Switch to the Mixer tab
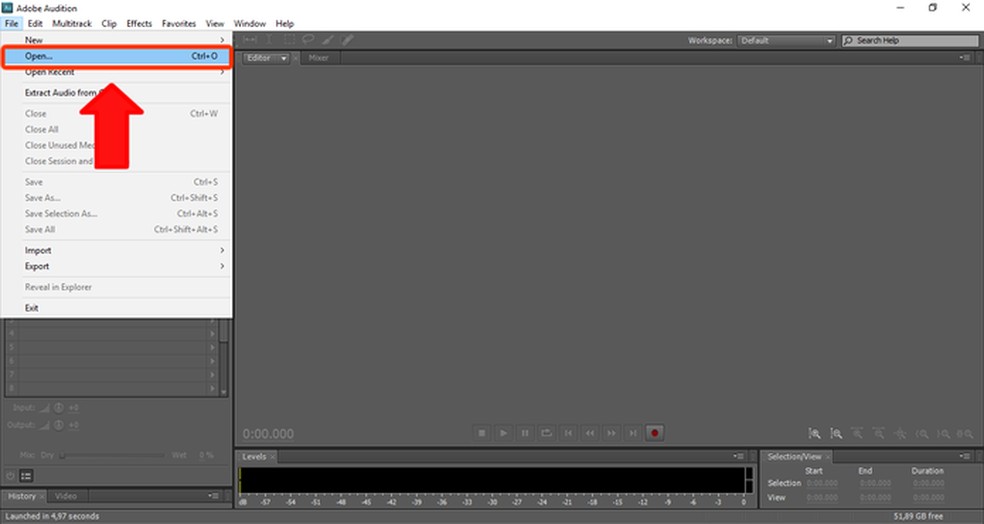The width and height of the screenshot is (984, 524). coord(318,58)
